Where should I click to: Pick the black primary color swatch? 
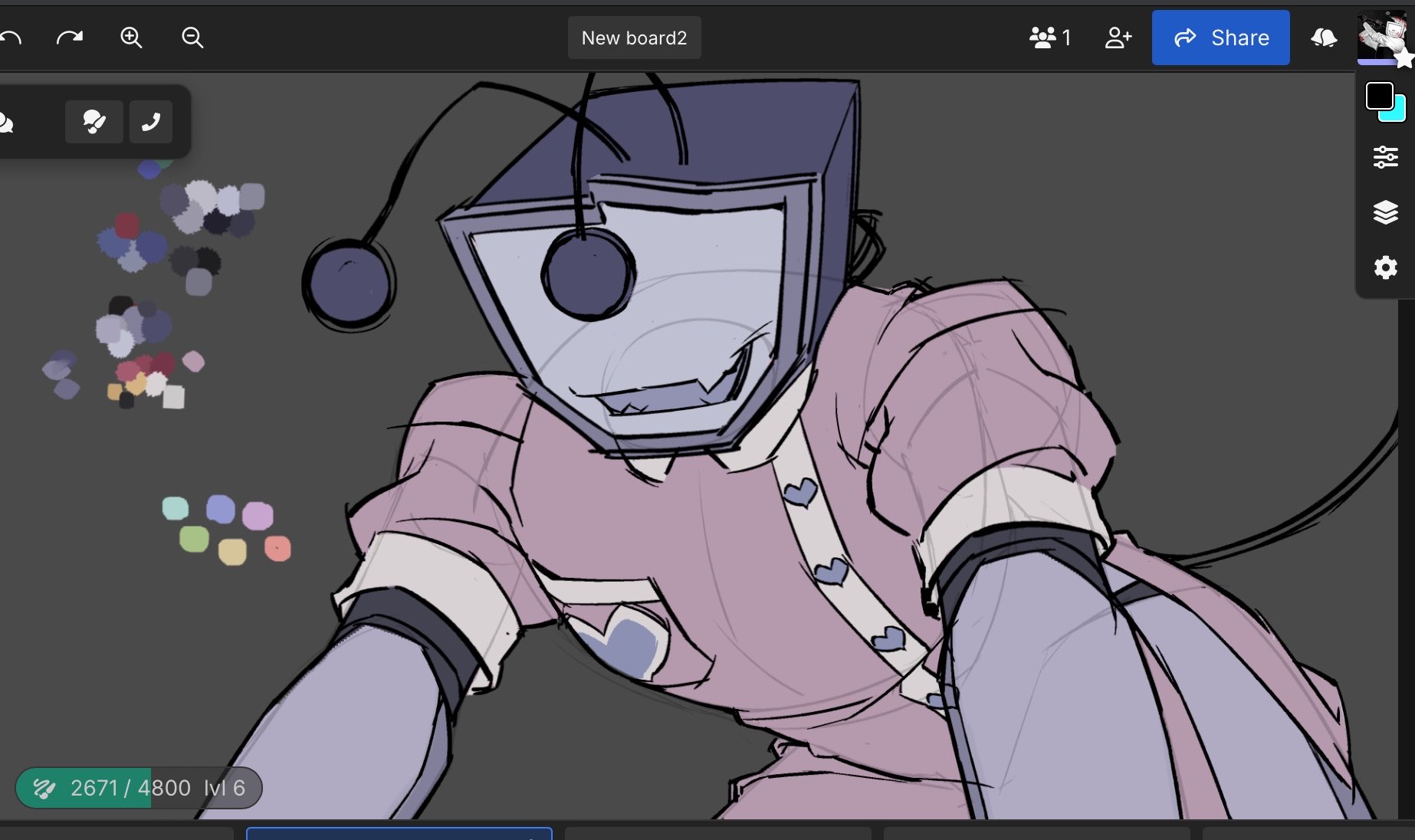1380,97
